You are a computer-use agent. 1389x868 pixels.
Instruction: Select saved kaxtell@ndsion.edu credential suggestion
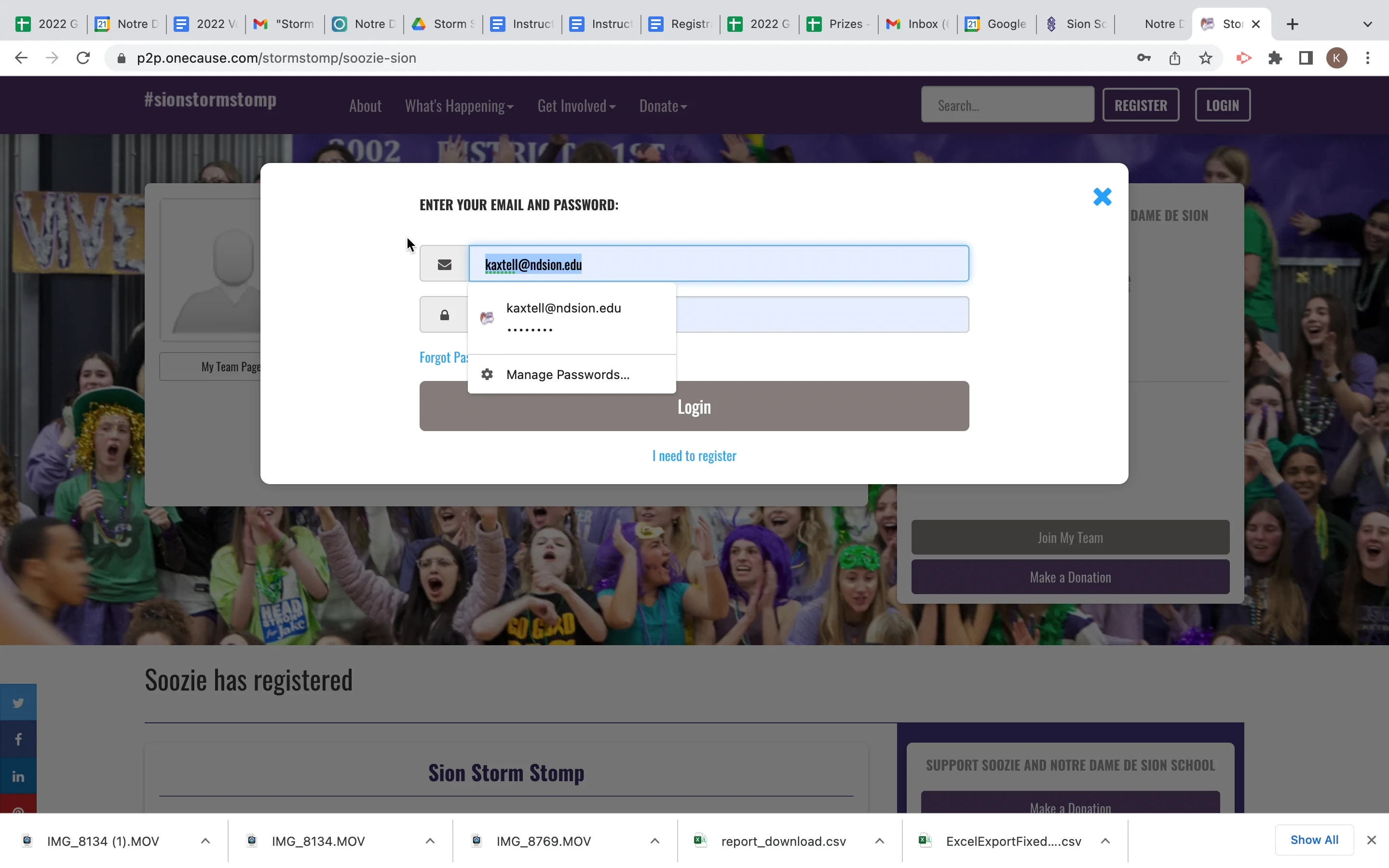point(572,317)
